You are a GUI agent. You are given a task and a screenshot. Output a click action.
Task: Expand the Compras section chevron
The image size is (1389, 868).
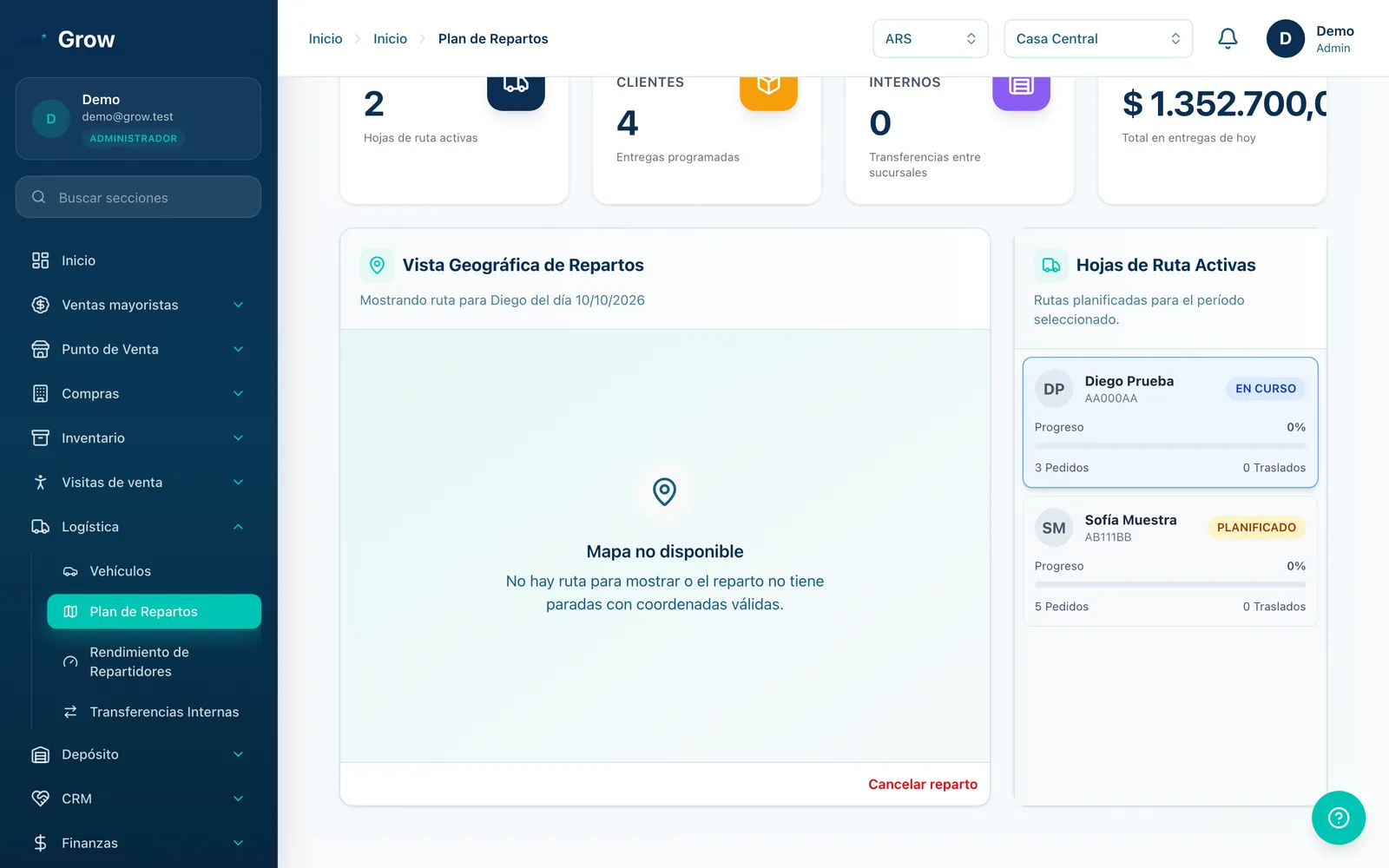tap(239, 393)
